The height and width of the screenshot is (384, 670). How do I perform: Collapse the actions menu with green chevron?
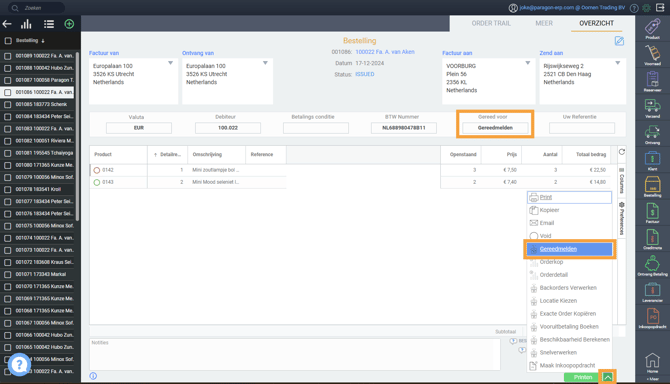coord(607,377)
